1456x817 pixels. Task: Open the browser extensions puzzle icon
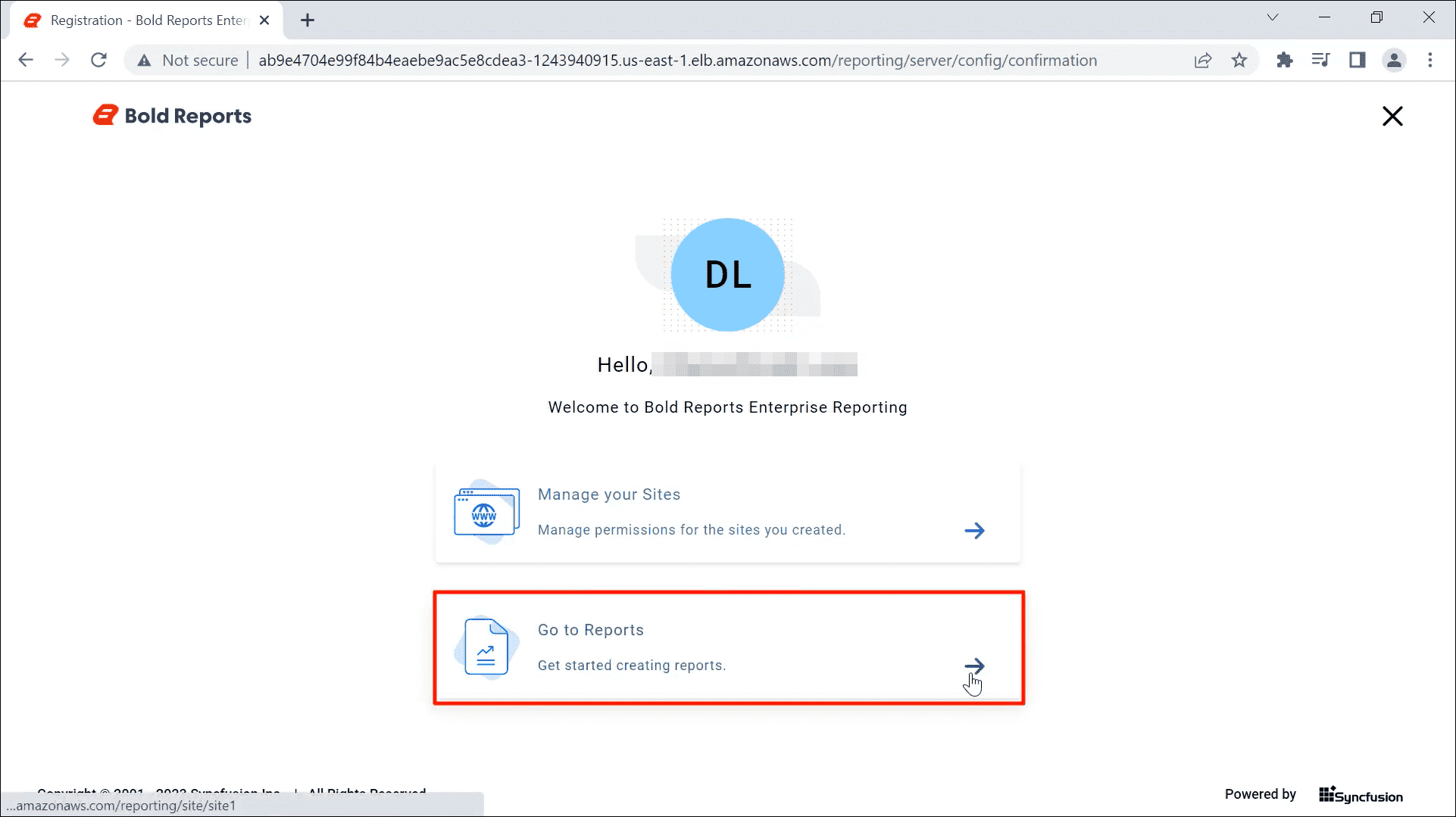coord(1284,60)
